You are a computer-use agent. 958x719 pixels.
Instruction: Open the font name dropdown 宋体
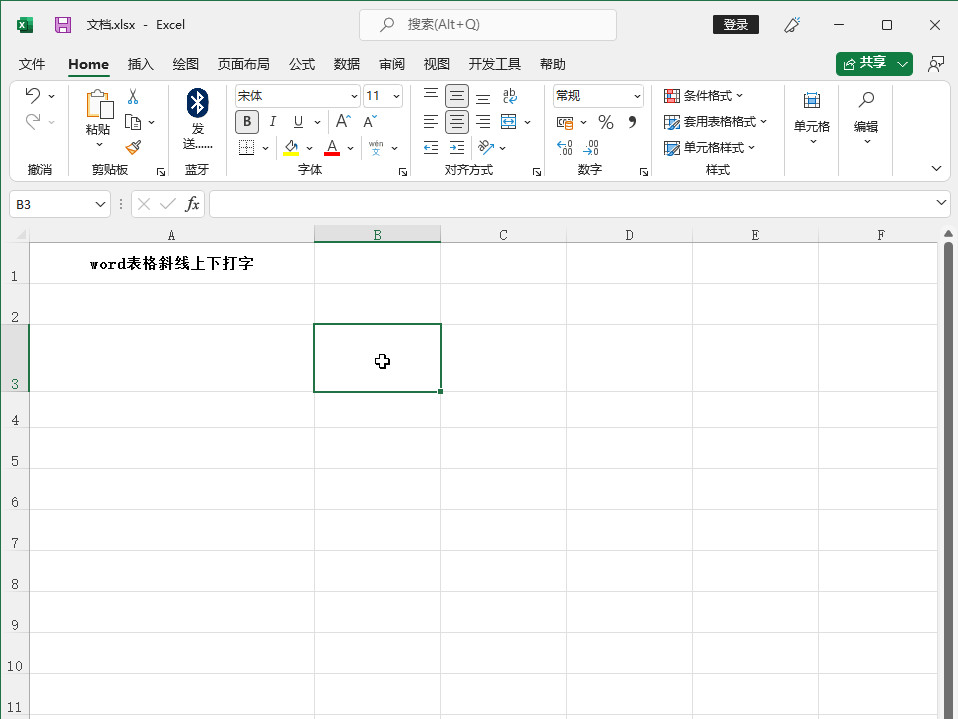click(x=354, y=96)
